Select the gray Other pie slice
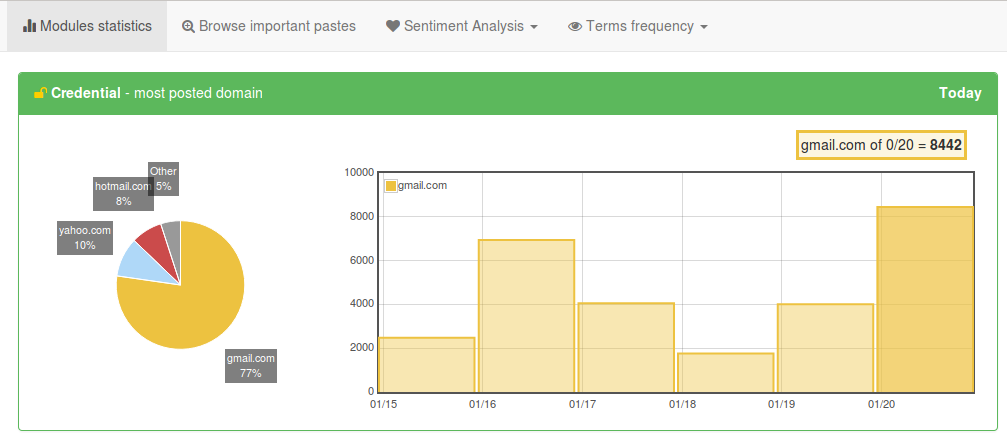Screen dimensions: 1007x442 (x=172, y=235)
